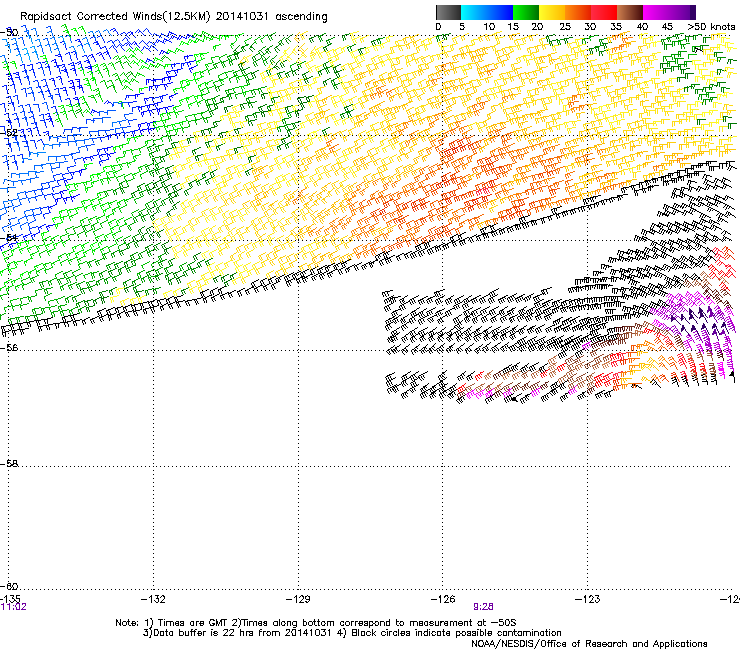Click the chart title 'Rapidscat Corrected Winds(12.5KM)'
Image resolution: width=740 pixels, height=650 pixels.
(x=115, y=16)
